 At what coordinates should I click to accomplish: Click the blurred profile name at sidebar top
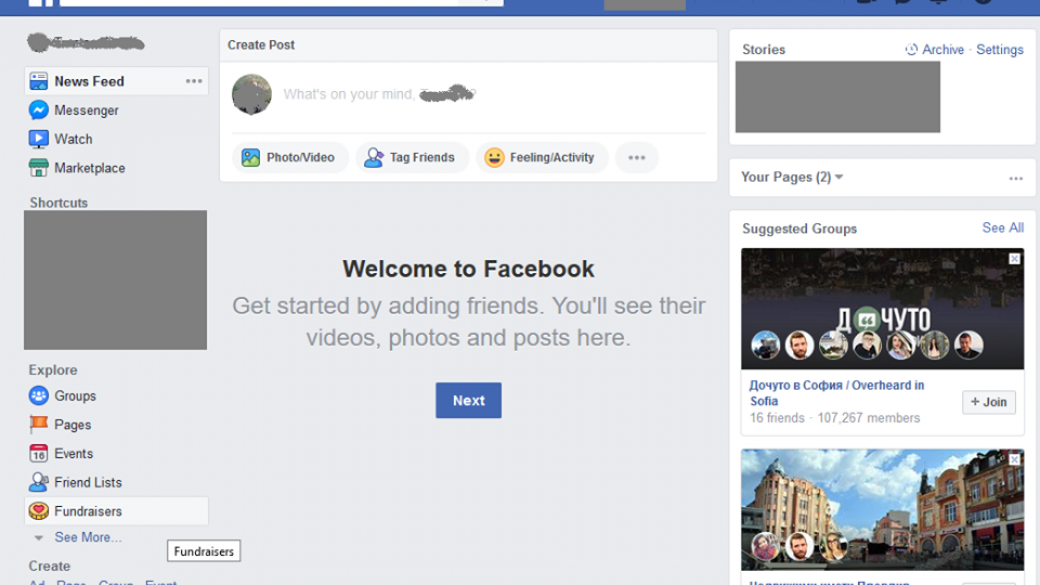[86, 43]
